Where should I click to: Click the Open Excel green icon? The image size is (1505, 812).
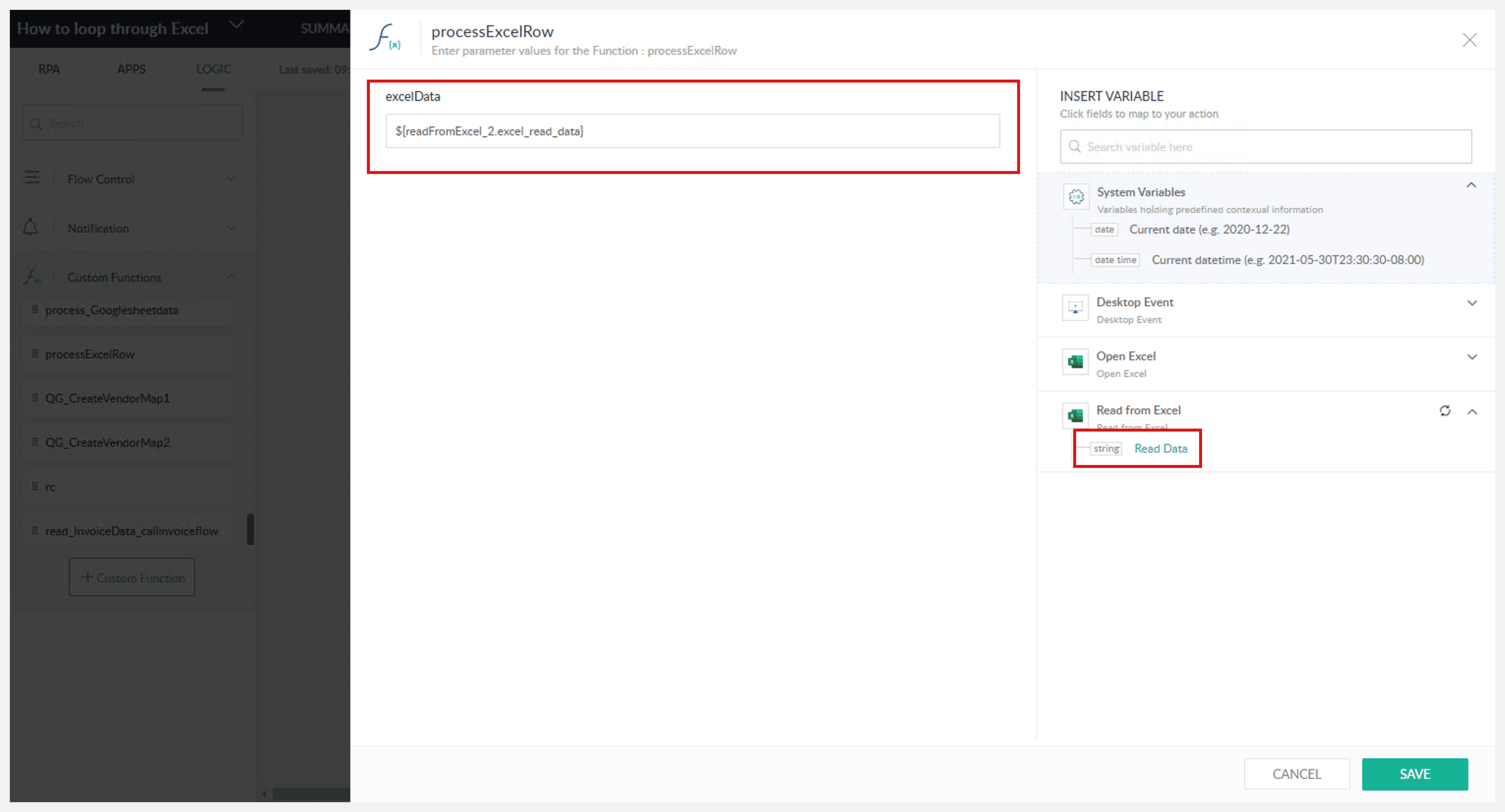pyautogui.click(x=1075, y=362)
